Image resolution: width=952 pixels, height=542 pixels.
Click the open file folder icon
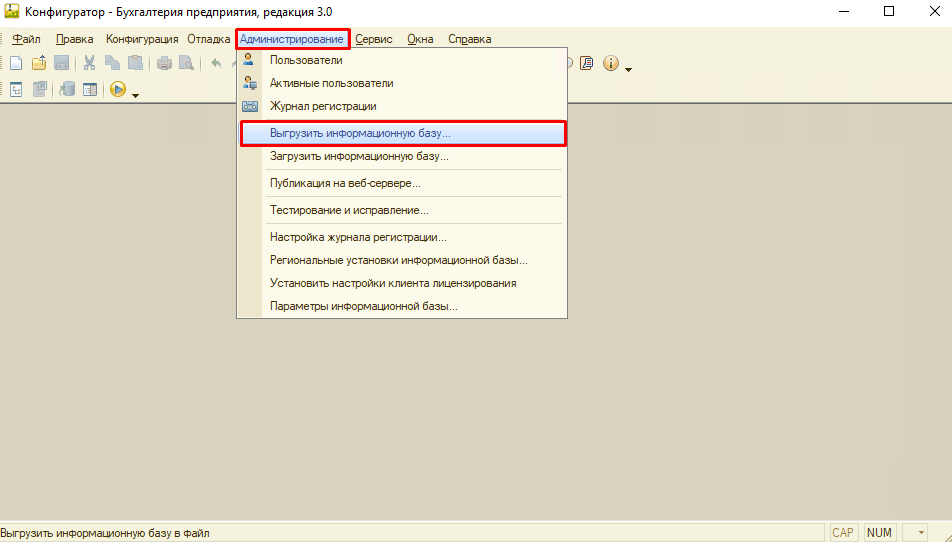click(39, 63)
